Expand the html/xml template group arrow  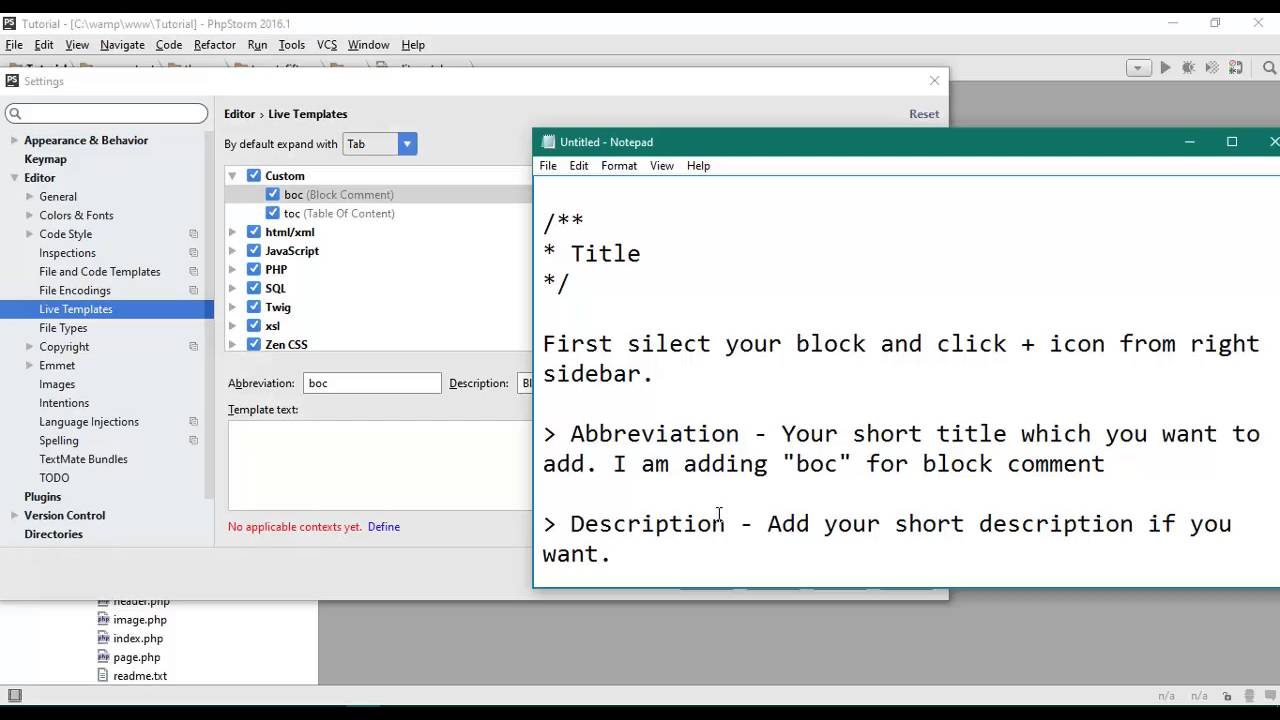tap(233, 232)
